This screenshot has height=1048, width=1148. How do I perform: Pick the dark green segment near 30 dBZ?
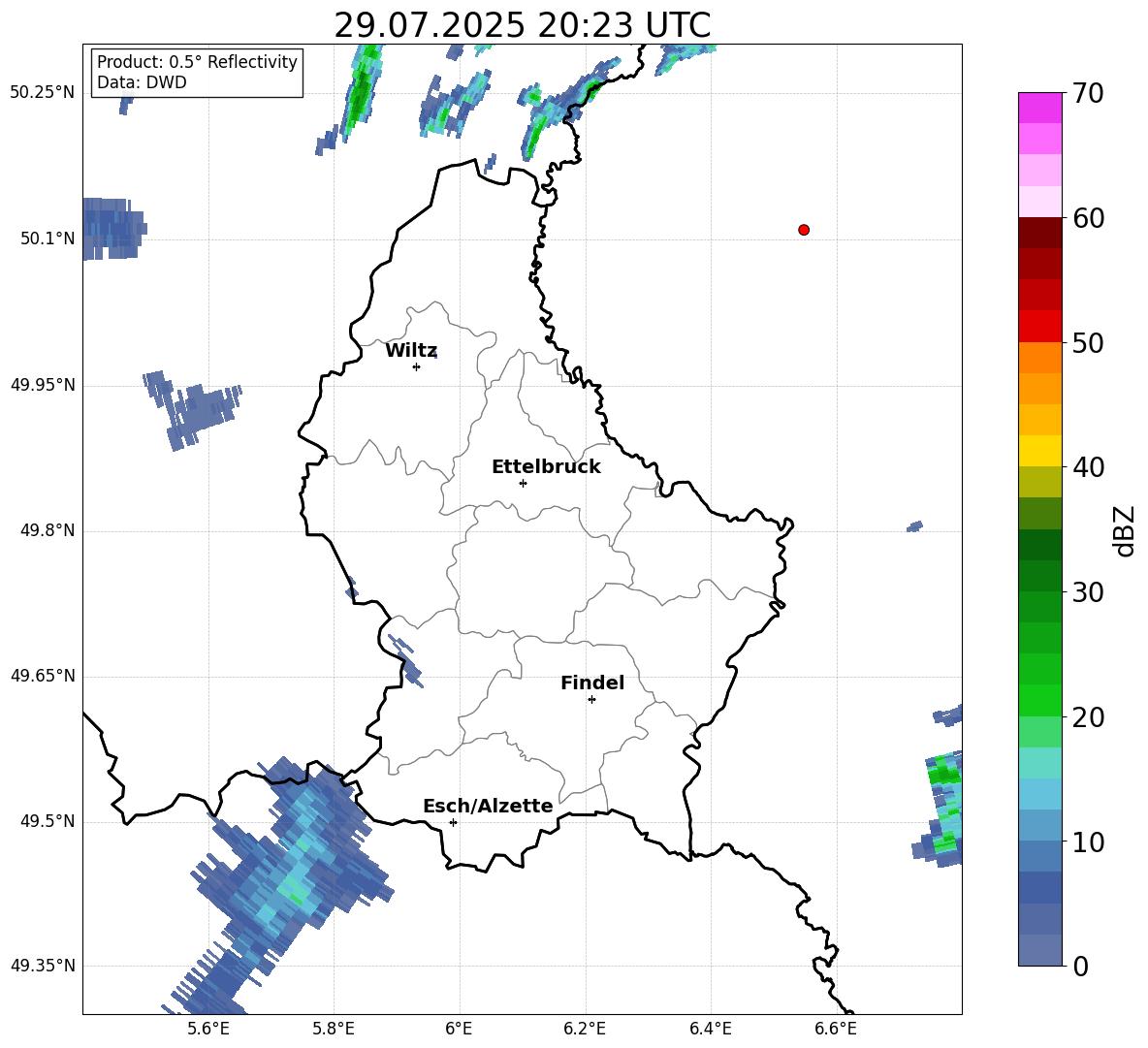[1039, 575]
